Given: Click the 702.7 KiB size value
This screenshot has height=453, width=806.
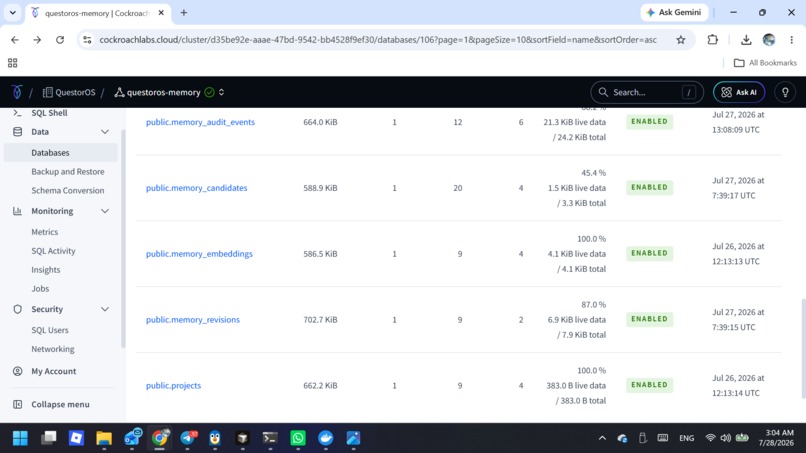Looking at the screenshot, I should (x=320, y=319).
